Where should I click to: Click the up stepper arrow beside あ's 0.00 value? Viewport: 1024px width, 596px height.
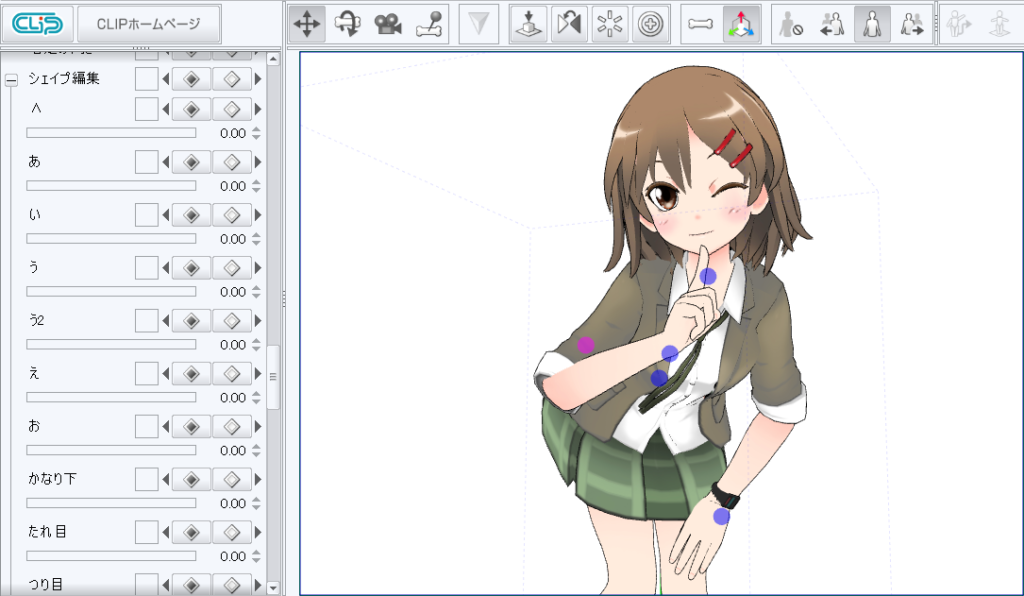pos(254,180)
